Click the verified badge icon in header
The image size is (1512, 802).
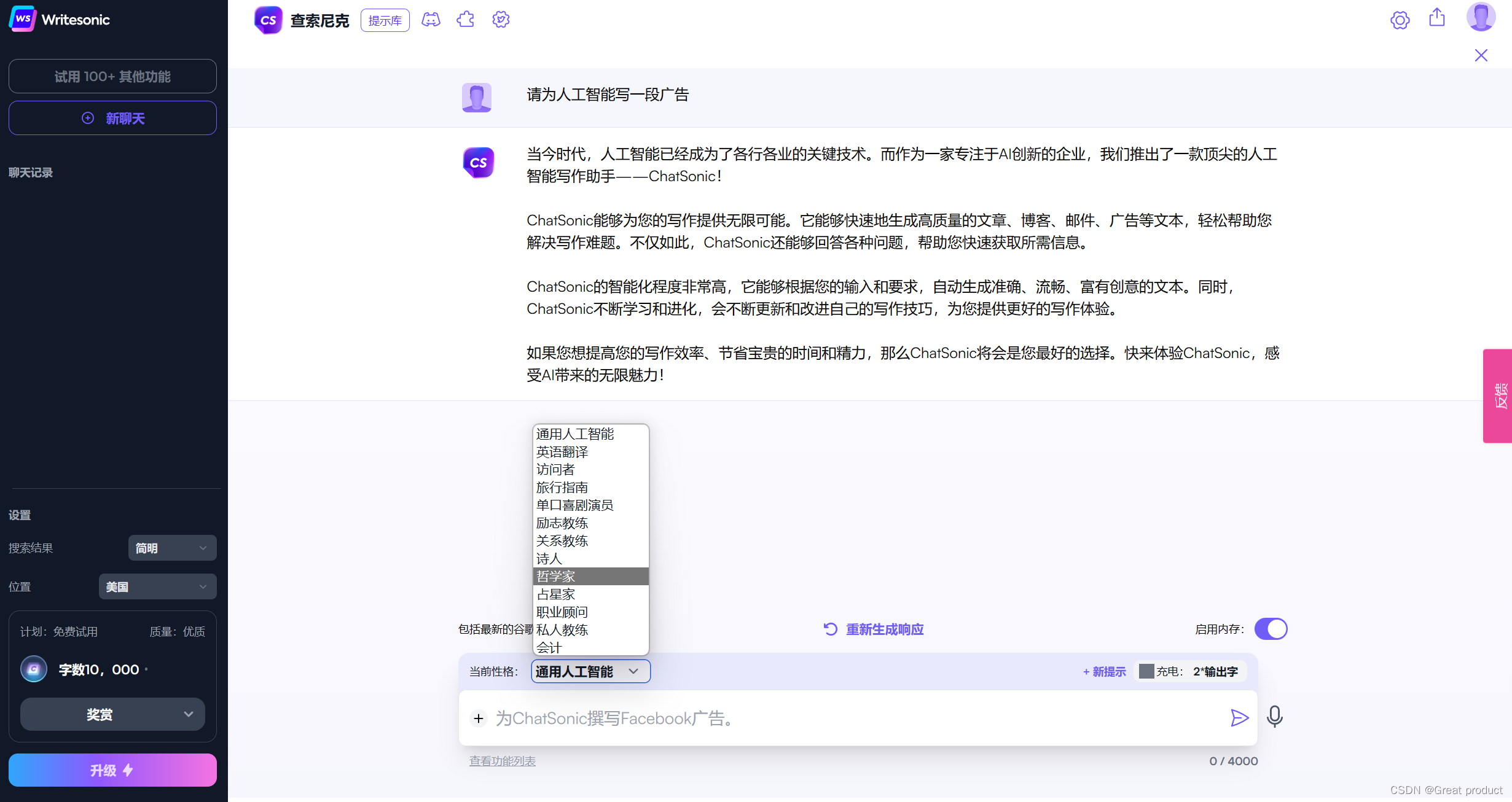click(x=501, y=20)
